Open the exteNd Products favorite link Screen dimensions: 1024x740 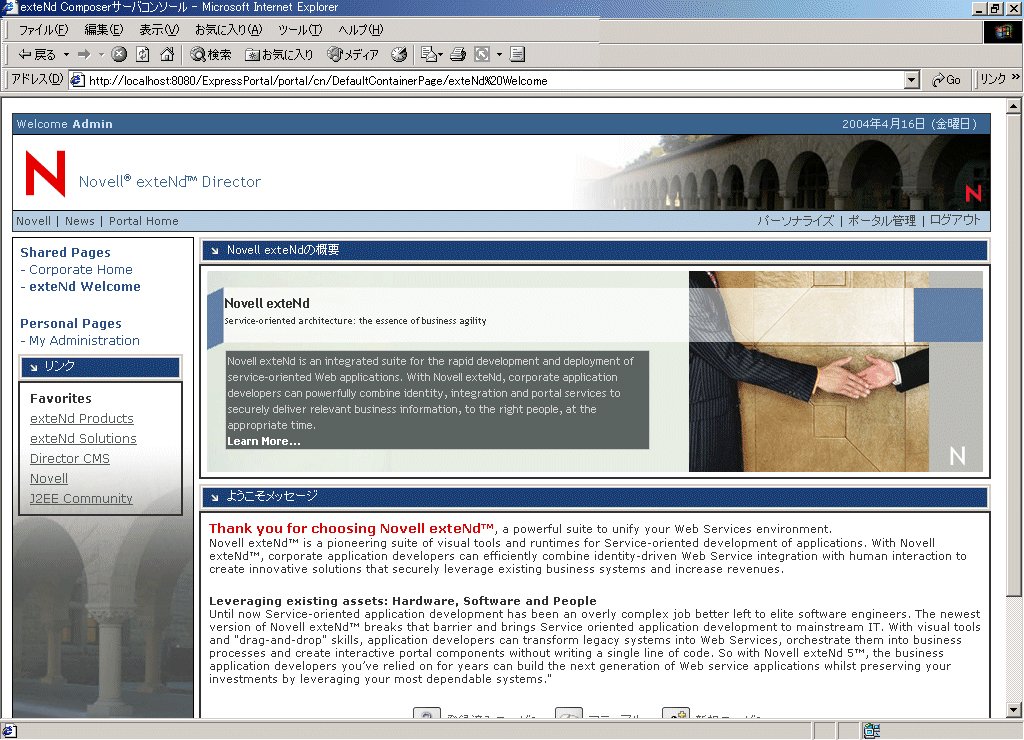coord(82,419)
